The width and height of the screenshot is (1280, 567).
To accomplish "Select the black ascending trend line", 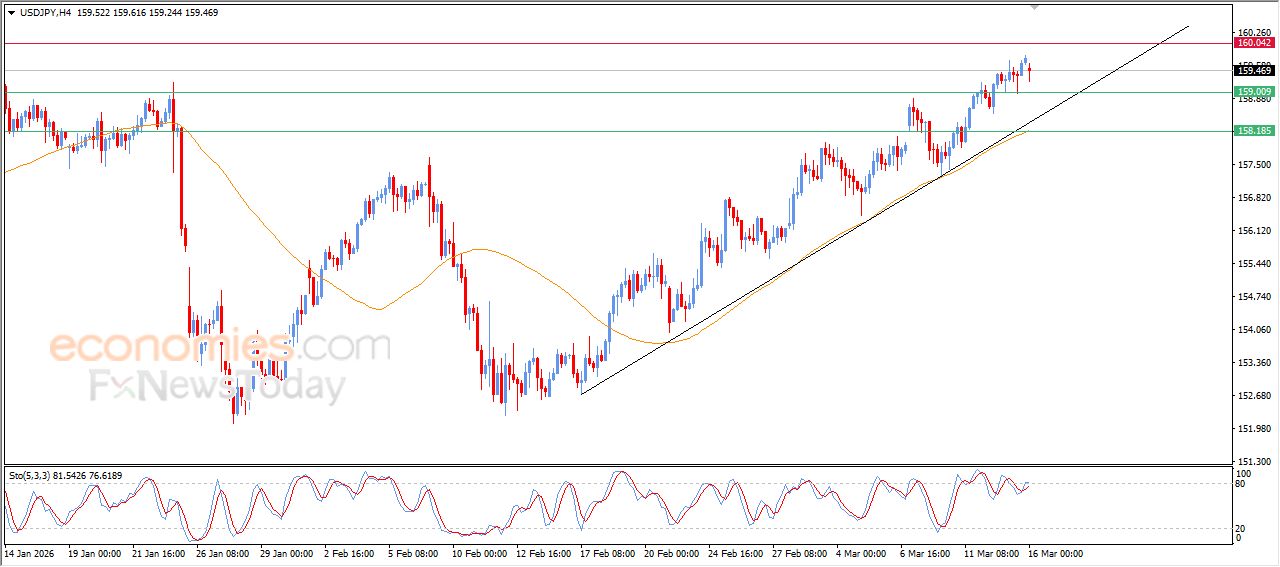I will click(800, 263).
